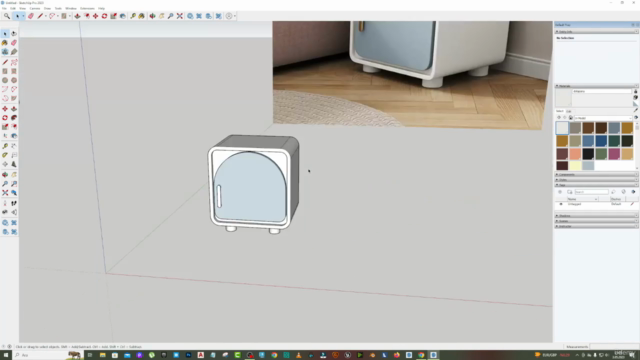Open the In Model materials dropdown
The image size is (640, 360).
pos(602,118)
